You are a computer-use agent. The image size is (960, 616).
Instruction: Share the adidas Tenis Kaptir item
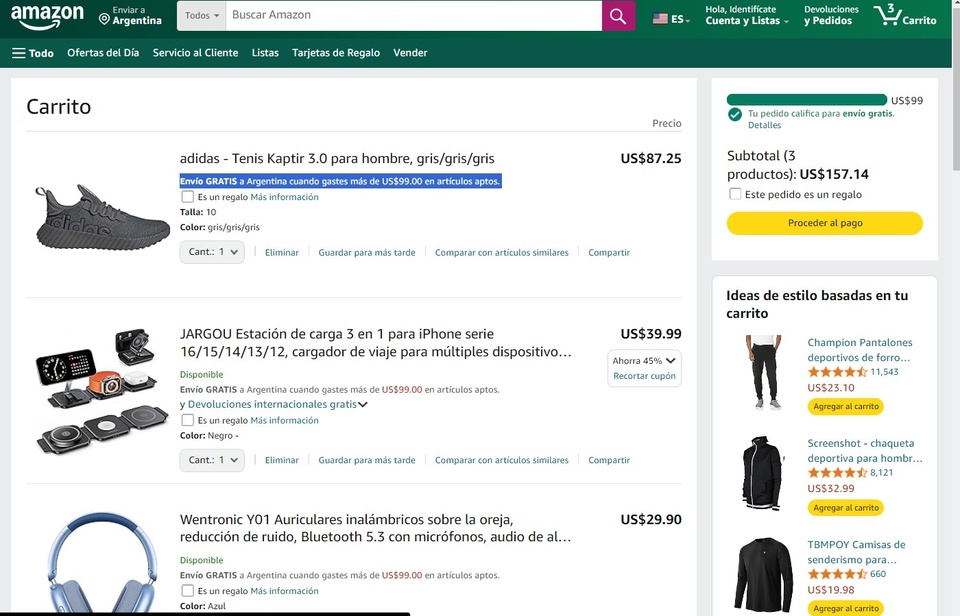coord(609,252)
